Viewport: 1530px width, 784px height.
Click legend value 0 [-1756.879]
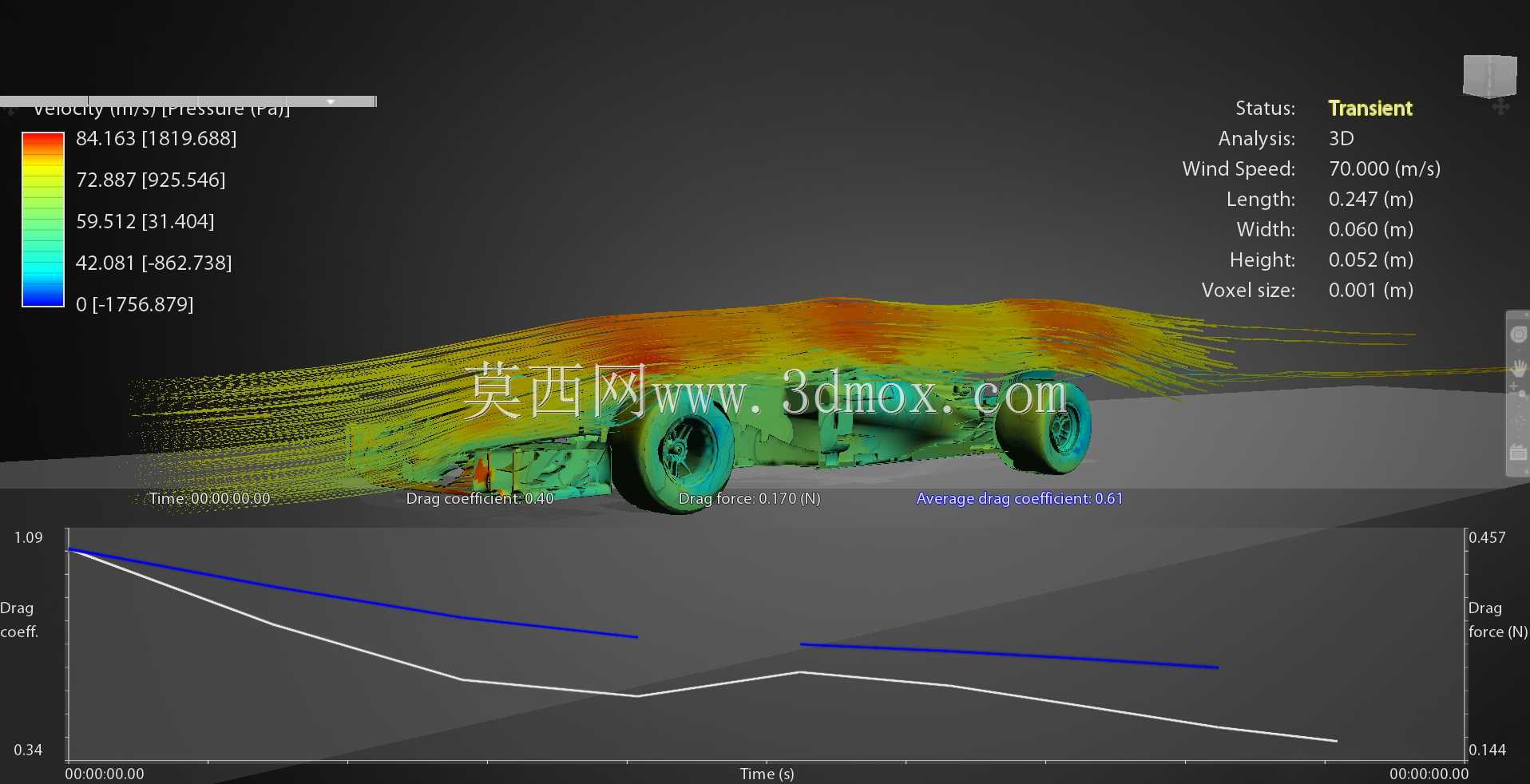pyautogui.click(x=134, y=304)
